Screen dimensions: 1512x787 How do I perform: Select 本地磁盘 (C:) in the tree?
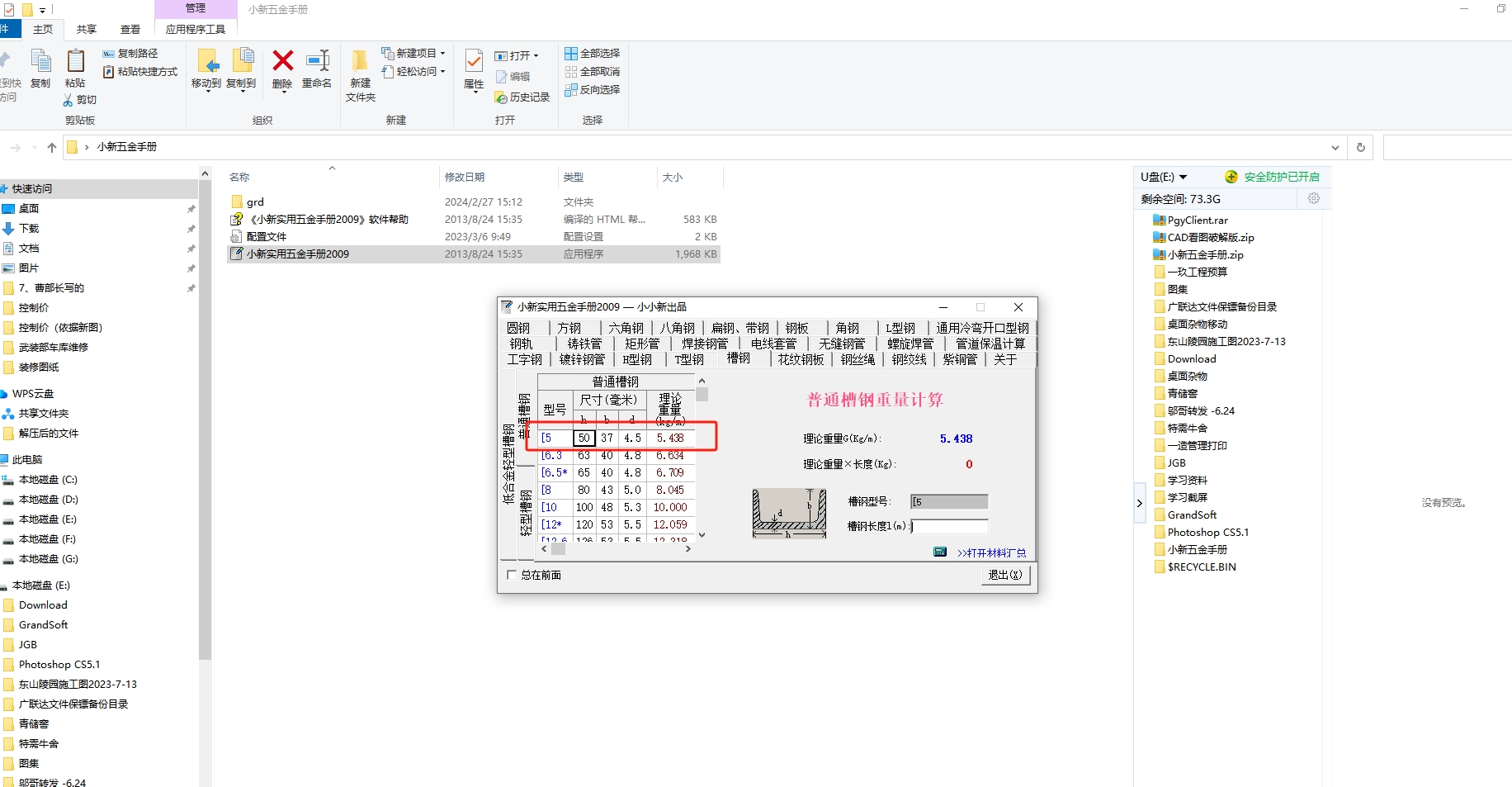48,480
